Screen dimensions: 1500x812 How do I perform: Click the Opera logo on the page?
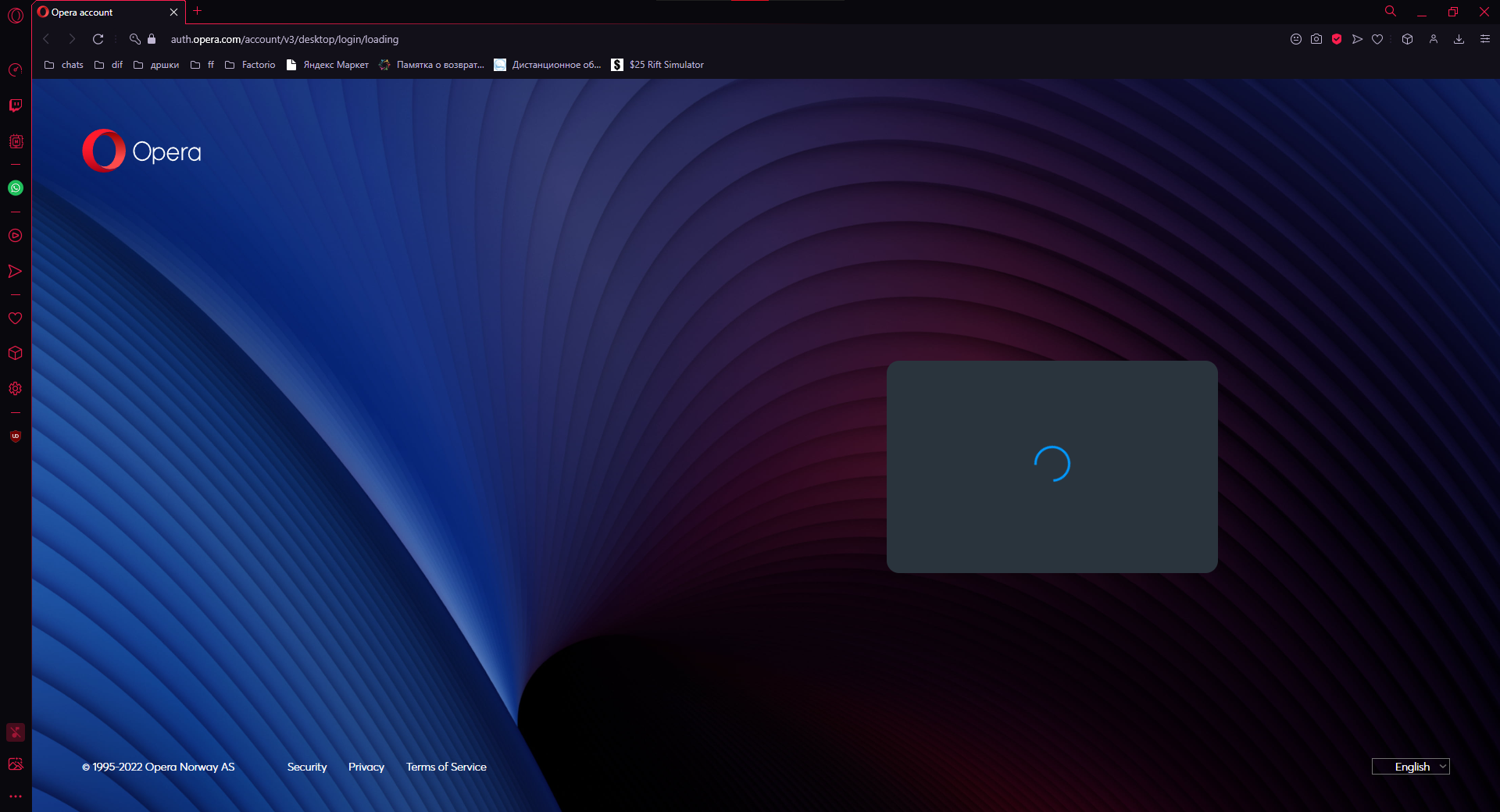click(142, 151)
